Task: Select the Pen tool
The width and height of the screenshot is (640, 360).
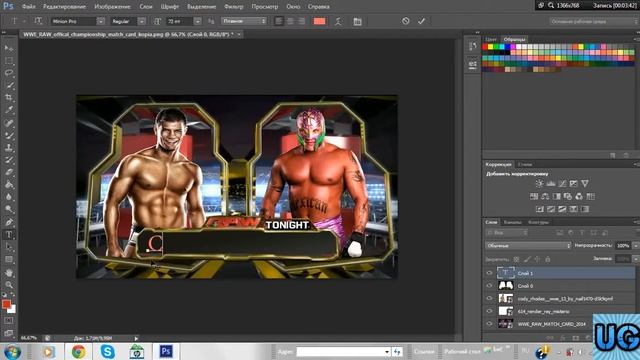Action: 9,222
